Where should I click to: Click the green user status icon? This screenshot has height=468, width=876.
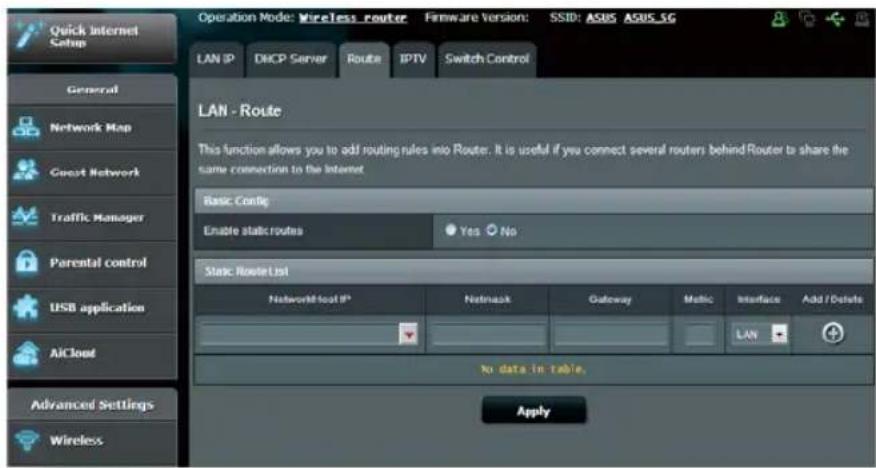(x=780, y=20)
